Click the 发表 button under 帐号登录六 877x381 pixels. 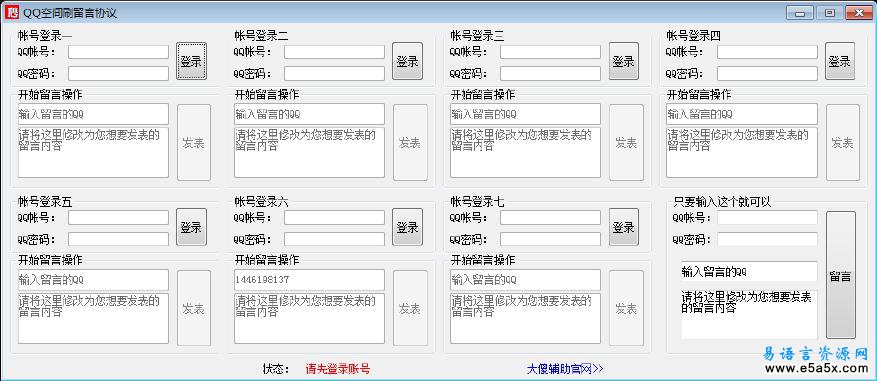tap(410, 308)
